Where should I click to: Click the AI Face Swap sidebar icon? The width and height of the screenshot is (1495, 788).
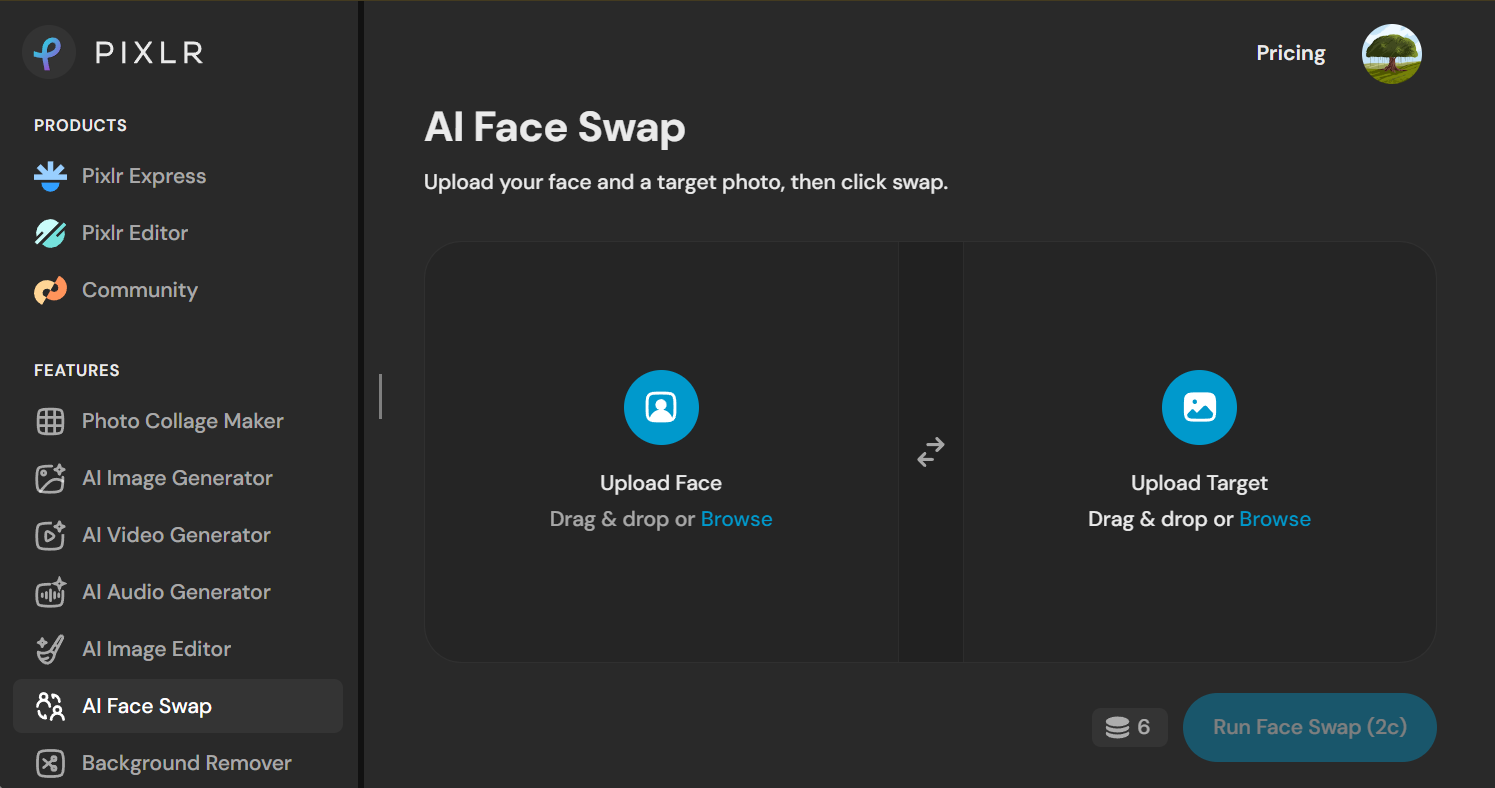pyautogui.click(x=50, y=706)
